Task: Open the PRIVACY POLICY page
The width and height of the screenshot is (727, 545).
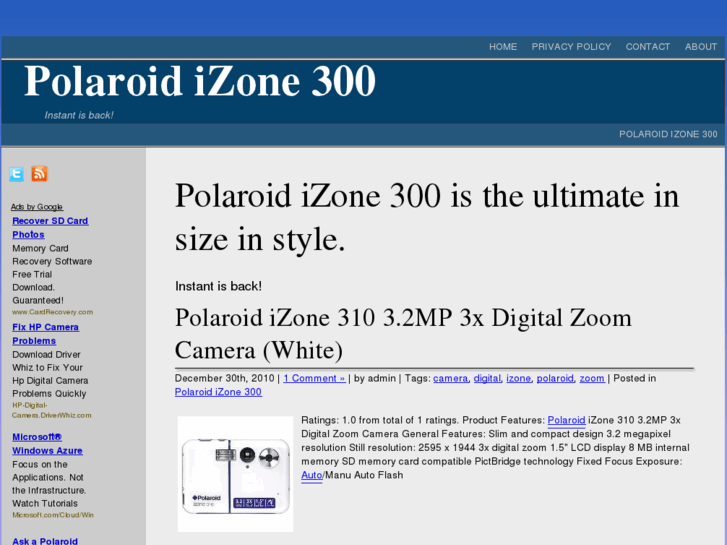Action: 571,47
